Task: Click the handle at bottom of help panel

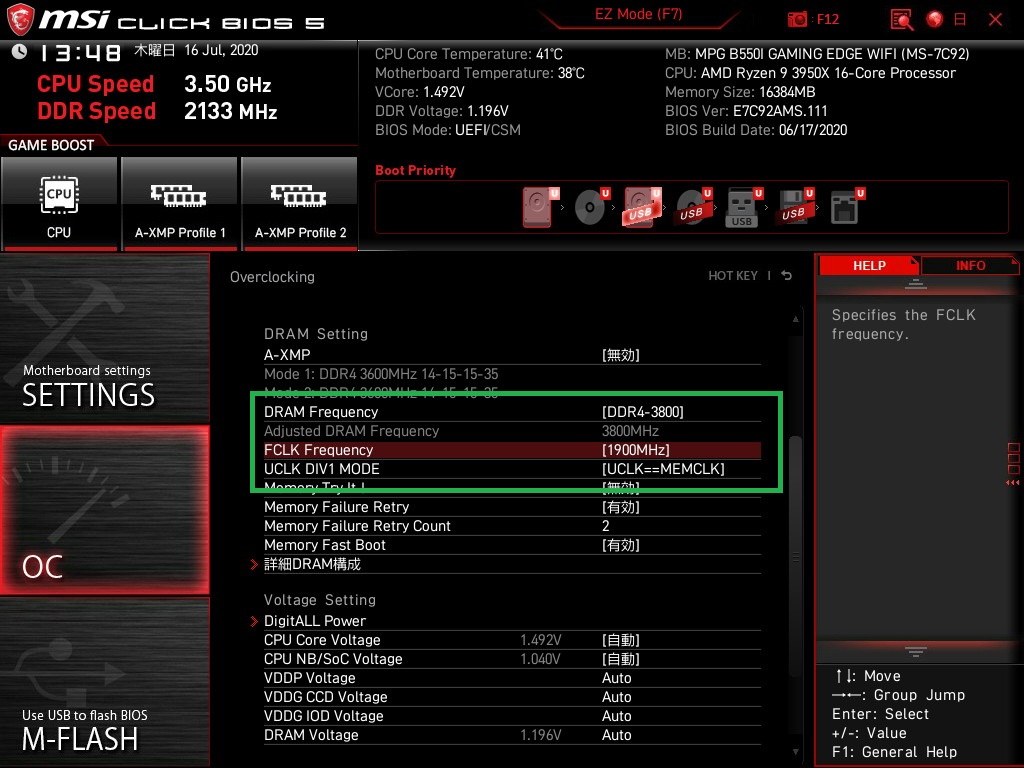Action: click(916, 651)
